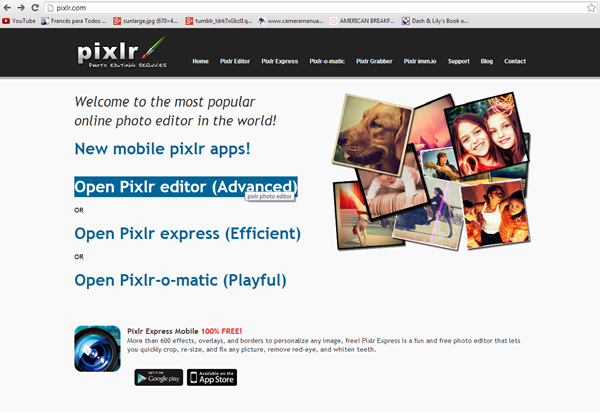The width and height of the screenshot is (600, 412).
Task: Bookmark this page using the star icon
Action: [x=591, y=7]
